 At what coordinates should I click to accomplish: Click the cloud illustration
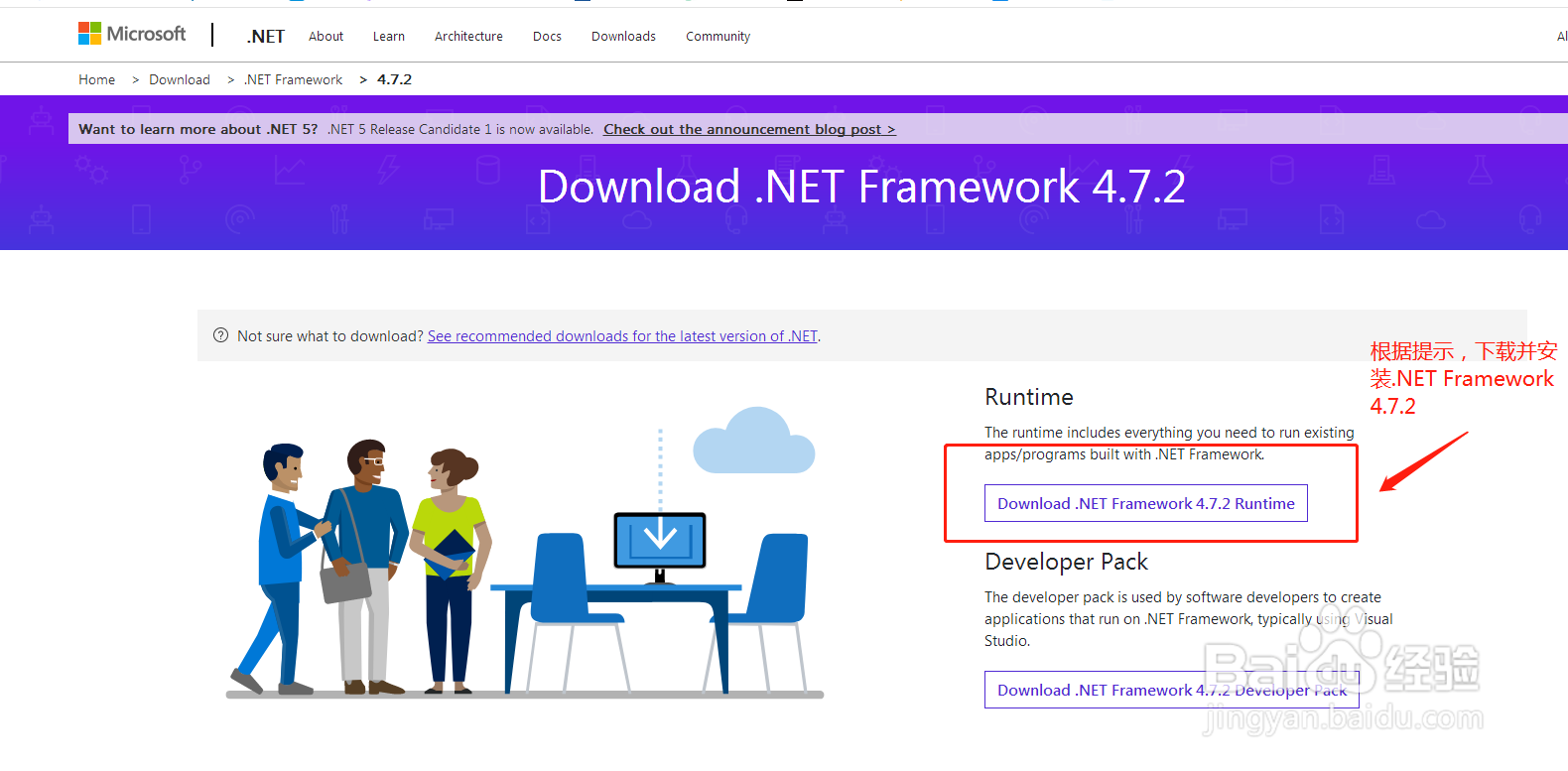(x=754, y=441)
